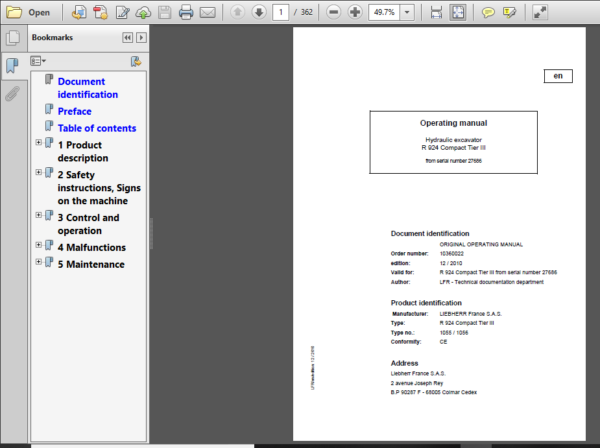Screen dimensions: 600x448
Task: Select the highlight text tool
Action: point(509,12)
